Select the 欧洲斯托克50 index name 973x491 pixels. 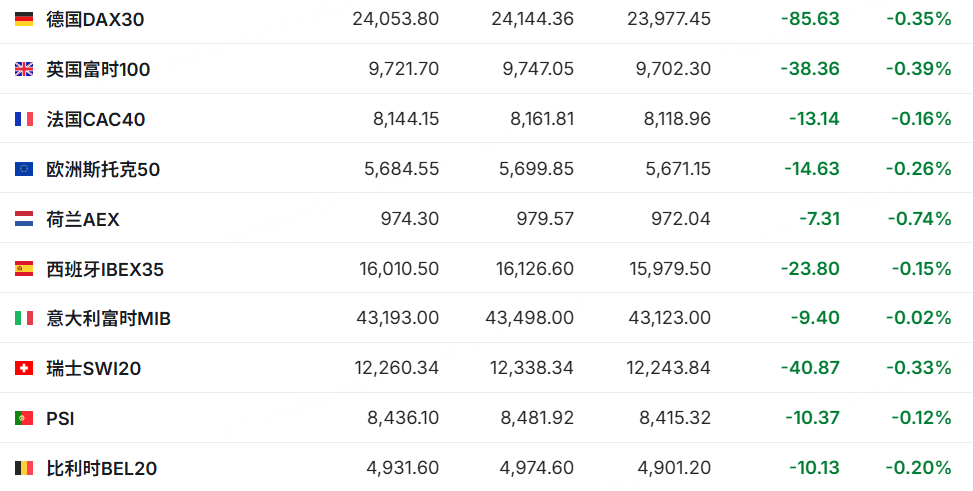click(x=103, y=169)
